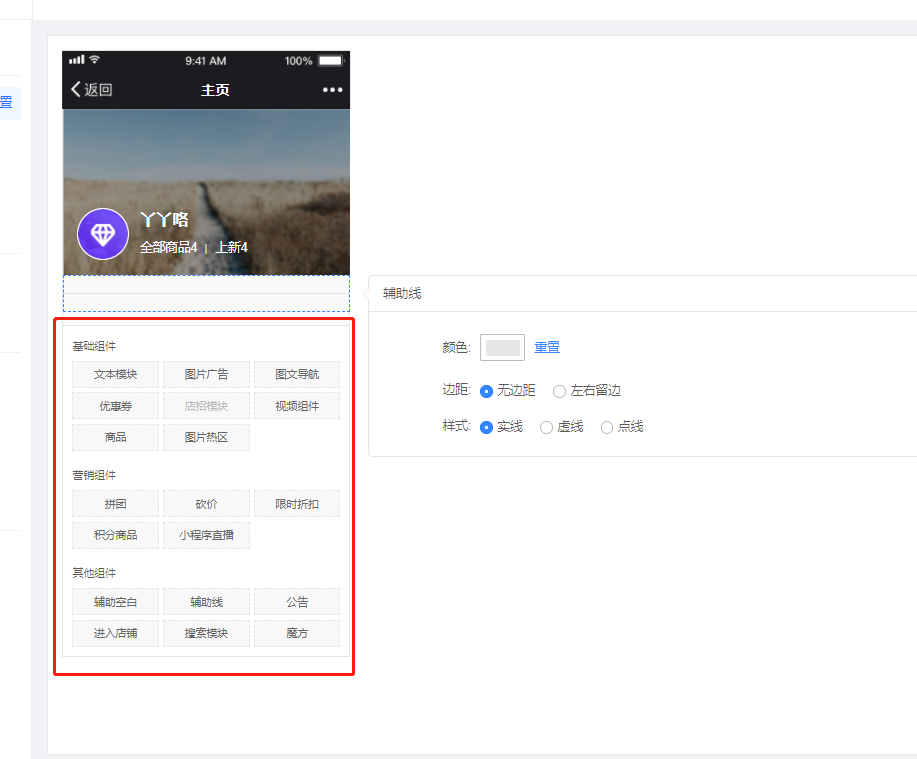Choose 实线 solid line style
Viewport: 917px width, 759px height.
click(x=487, y=427)
